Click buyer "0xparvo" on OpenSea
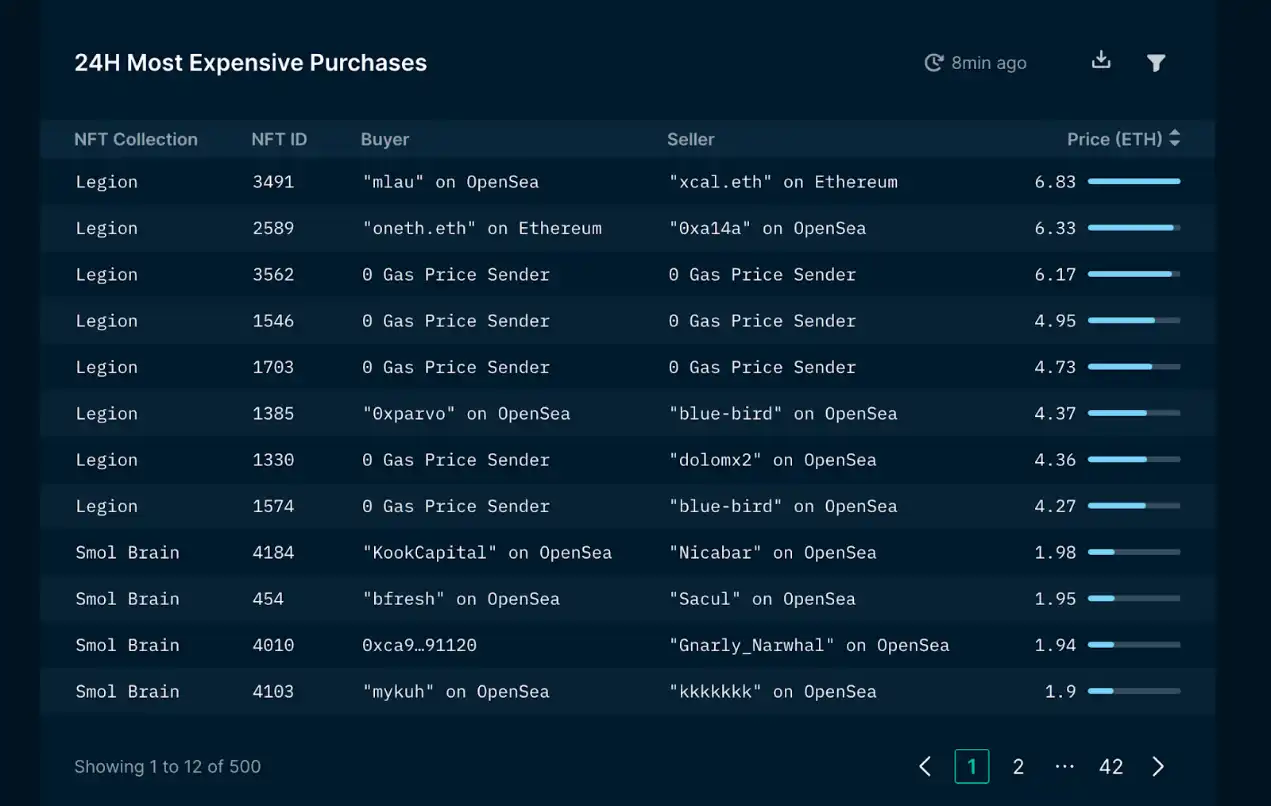 coord(466,413)
